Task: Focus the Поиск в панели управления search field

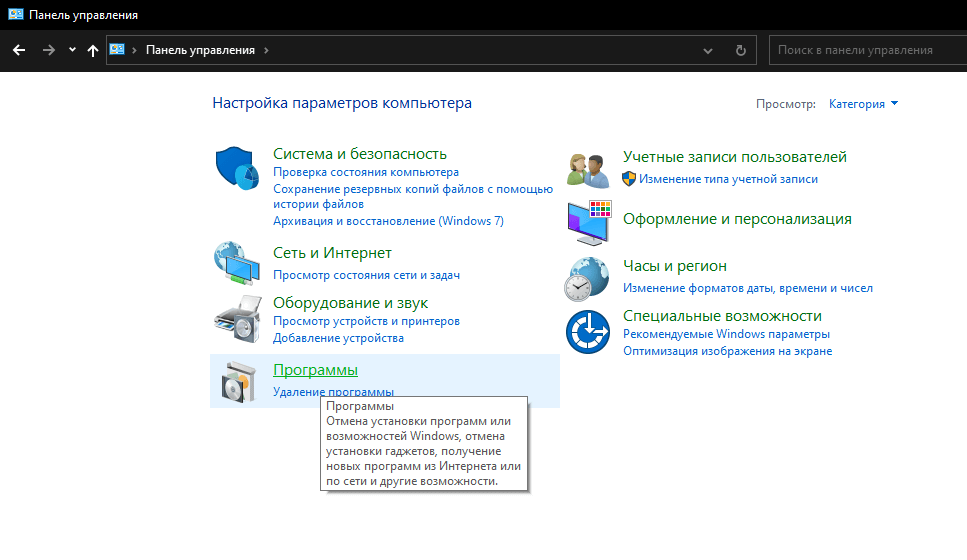Action: tap(867, 50)
